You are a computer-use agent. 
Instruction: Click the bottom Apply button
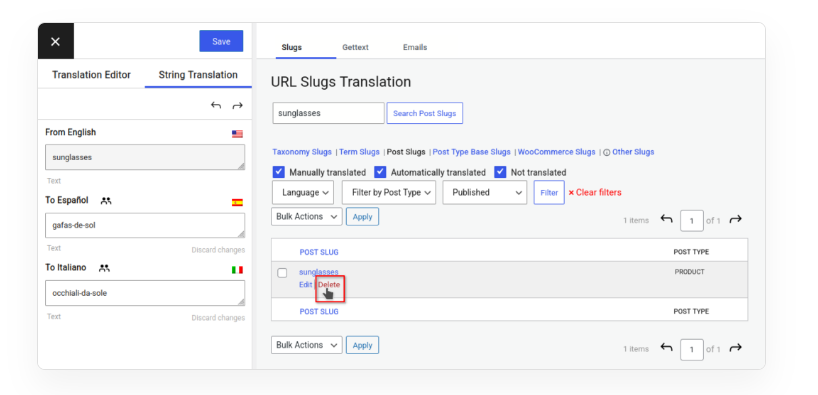[363, 345]
